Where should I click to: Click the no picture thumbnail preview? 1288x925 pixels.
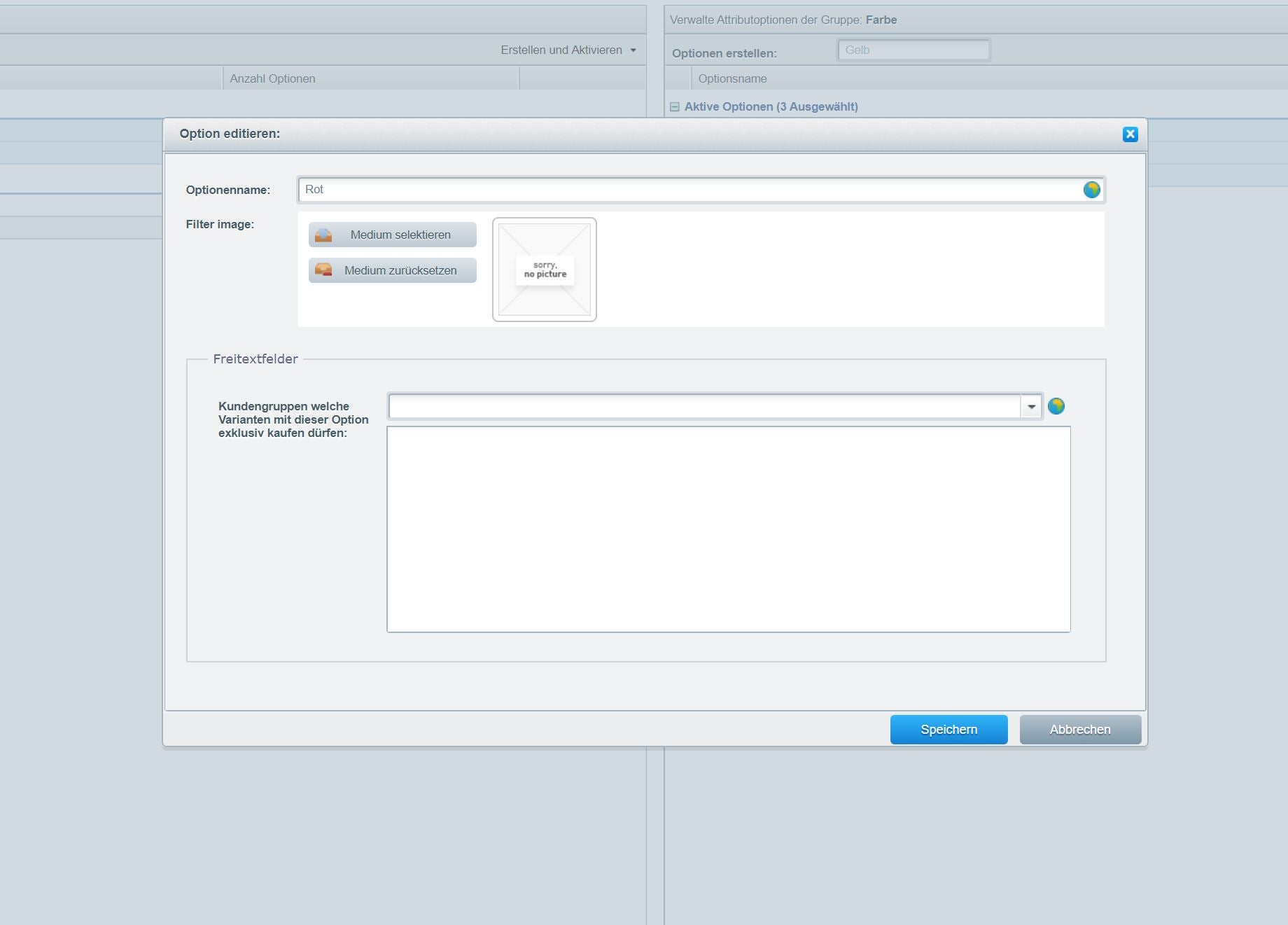[545, 270]
